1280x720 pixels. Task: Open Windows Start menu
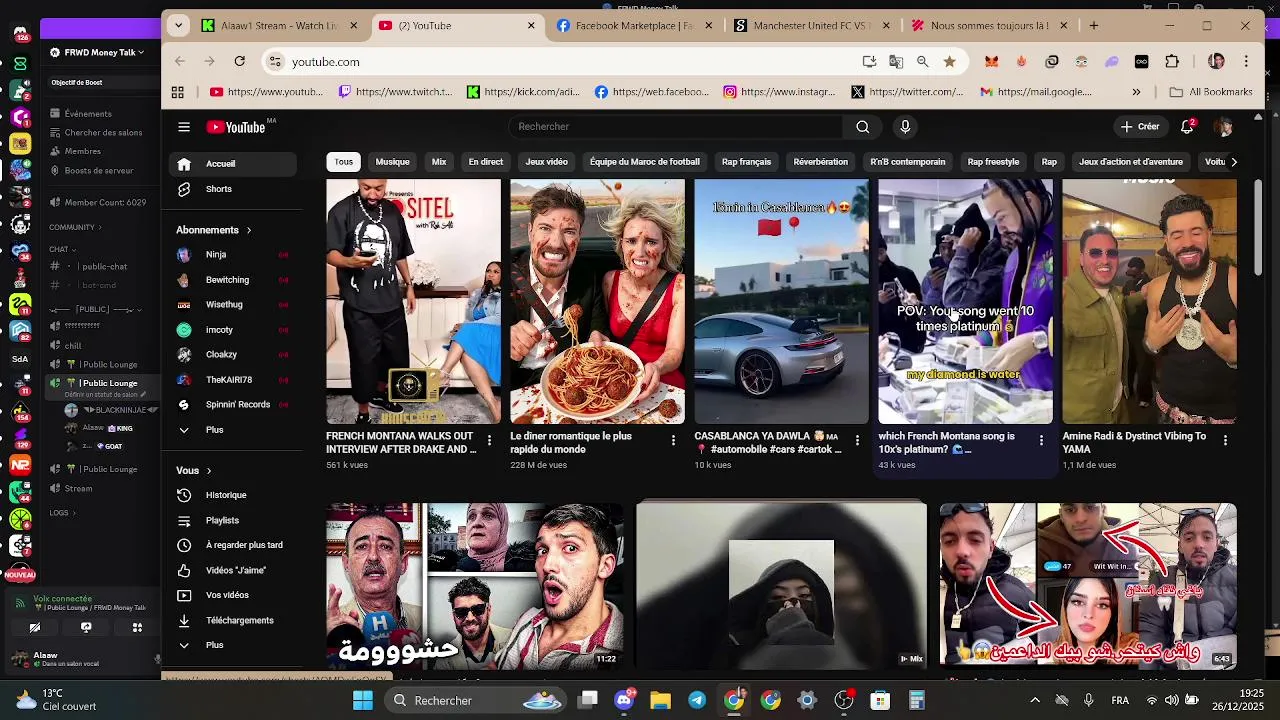click(363, 700)
